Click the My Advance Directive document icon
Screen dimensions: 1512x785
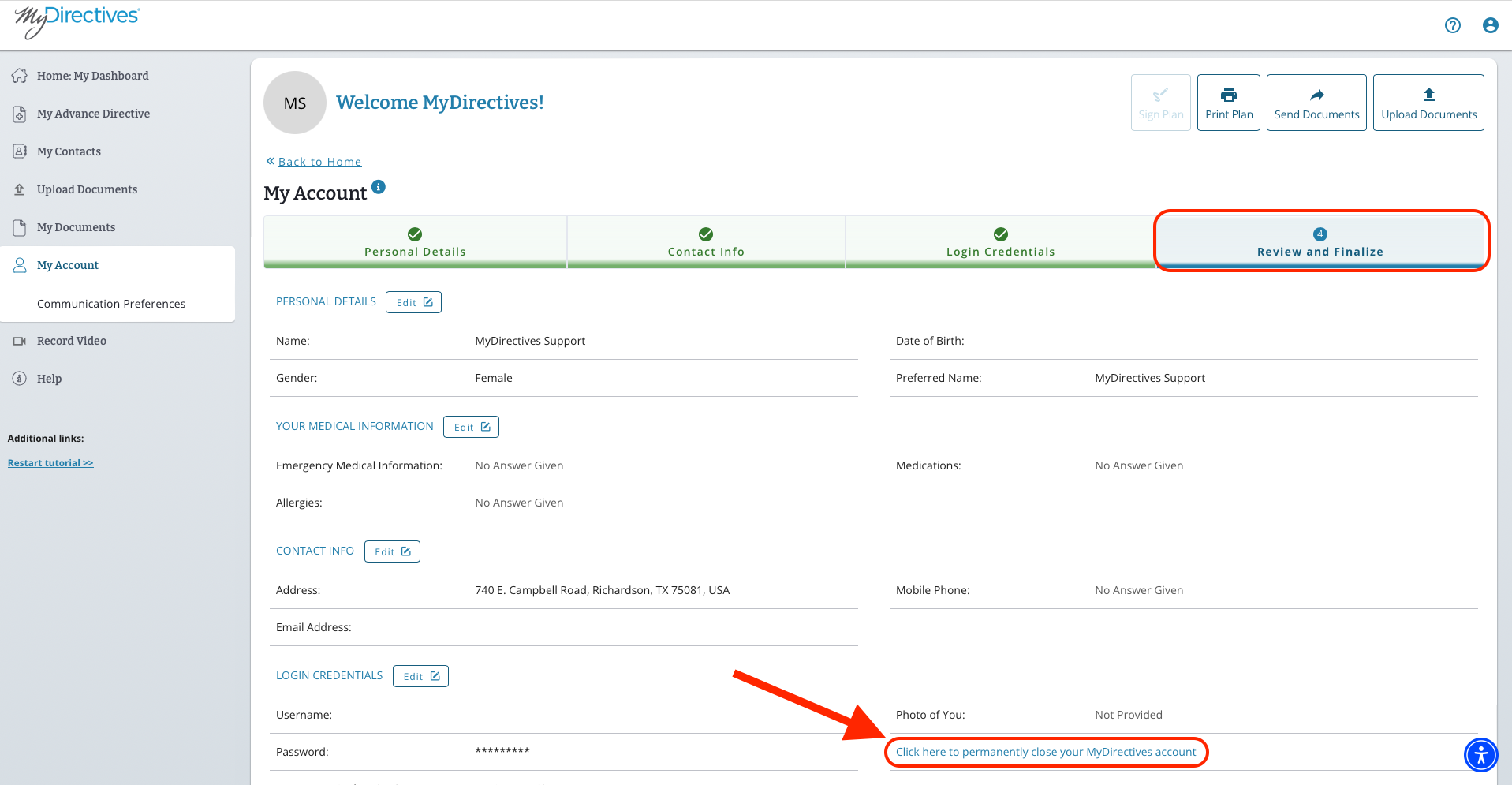pos(20,114)
